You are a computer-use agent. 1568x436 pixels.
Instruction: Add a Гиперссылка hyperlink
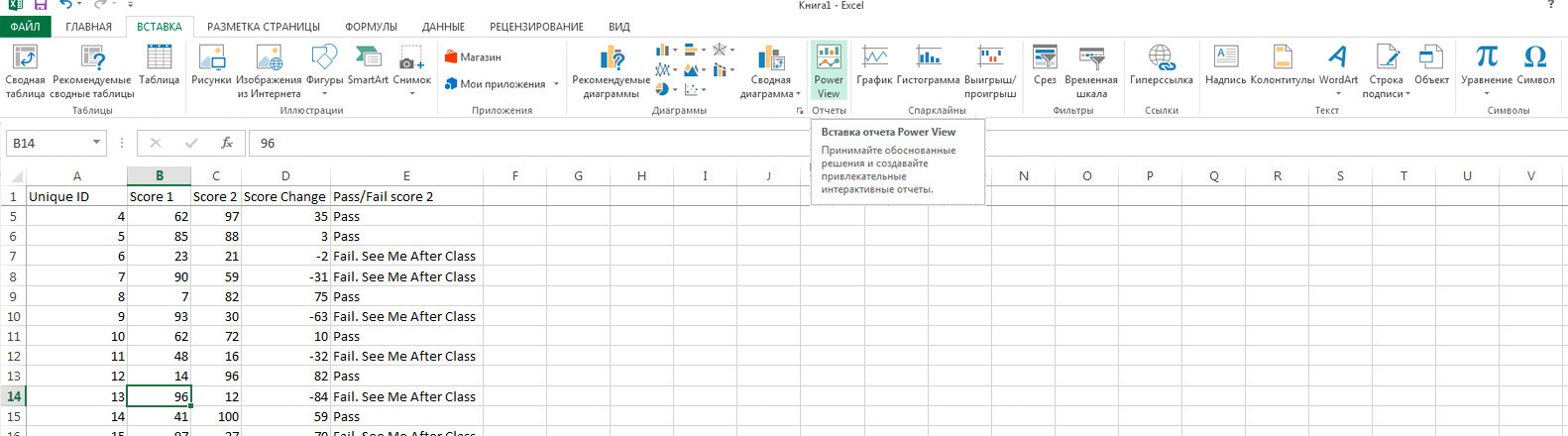(1161, 67)
